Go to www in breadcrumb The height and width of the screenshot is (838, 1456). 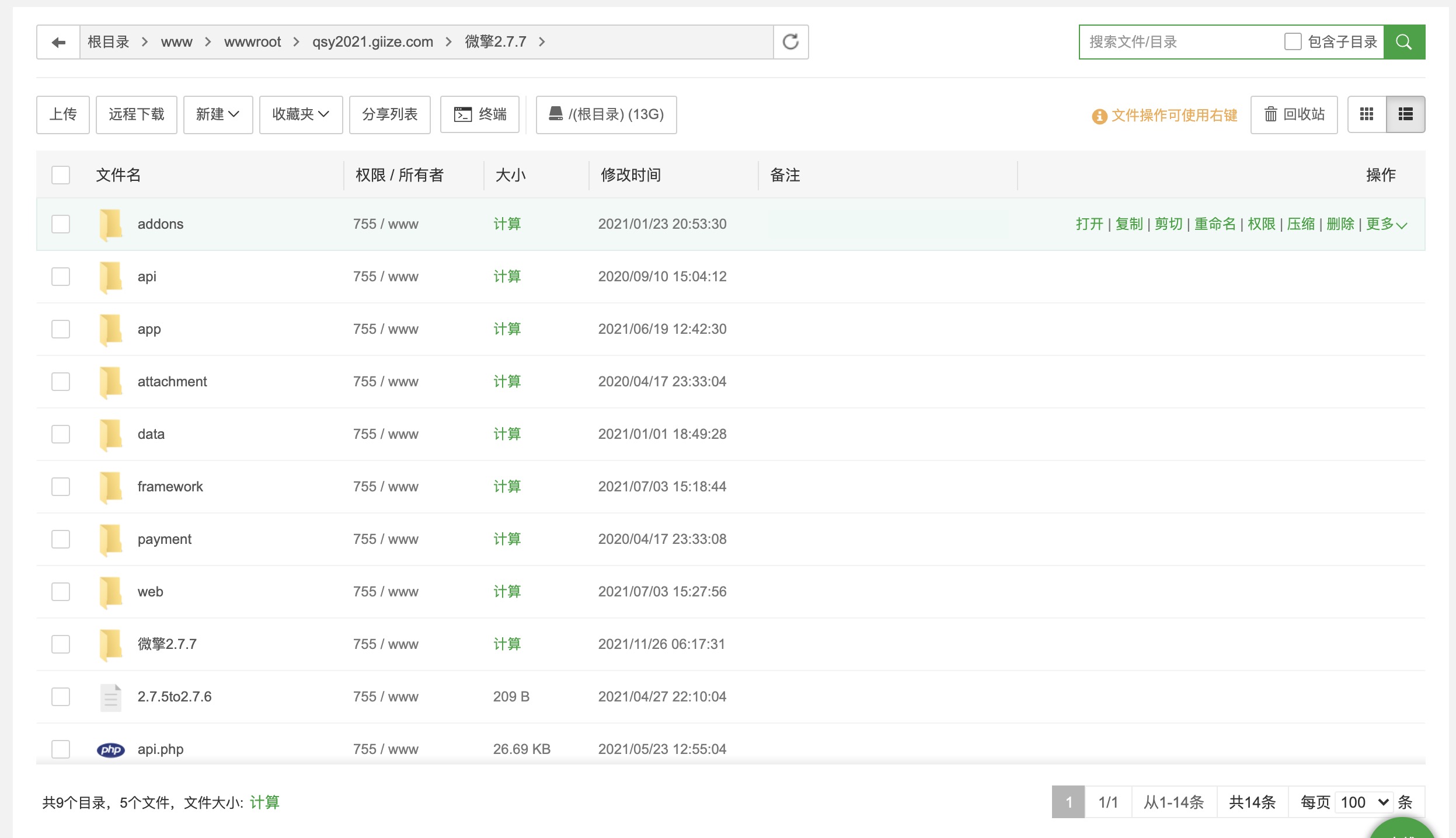pyautogui.click(x=176, y=42)
